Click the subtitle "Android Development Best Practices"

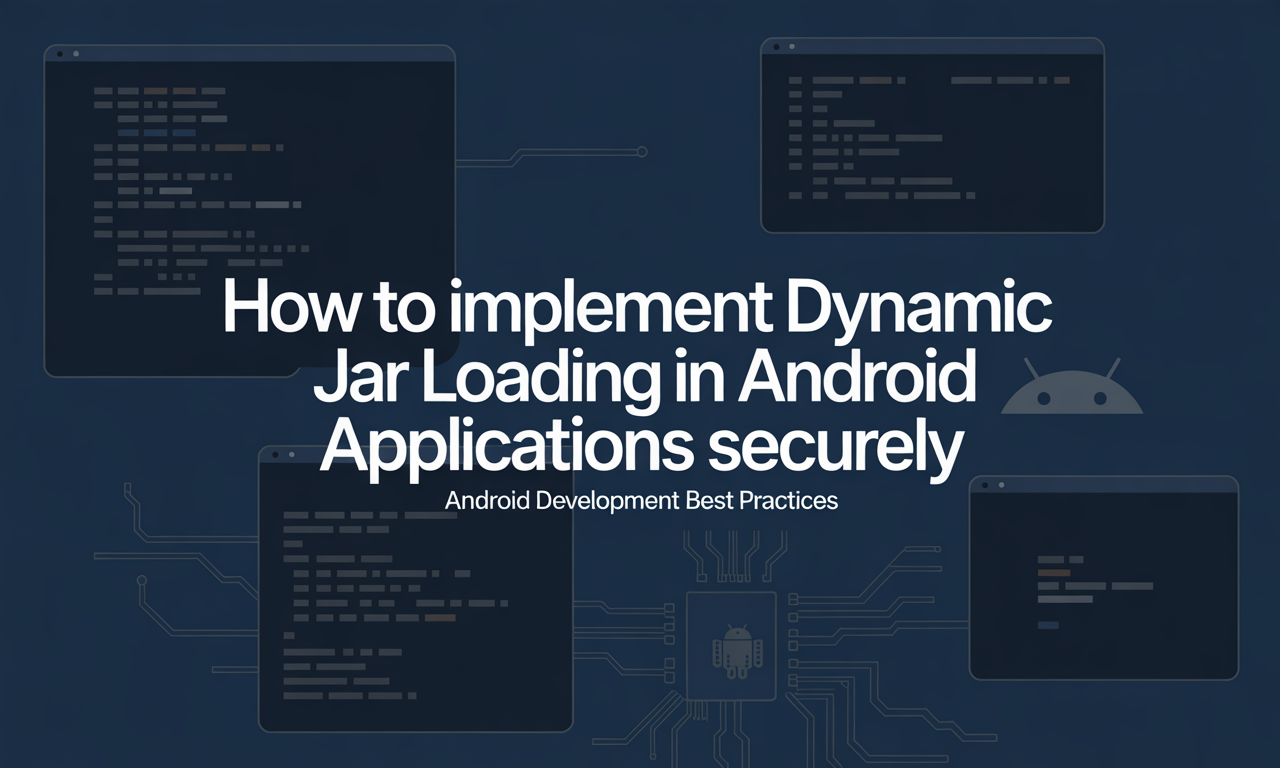[x=641, y=500]
